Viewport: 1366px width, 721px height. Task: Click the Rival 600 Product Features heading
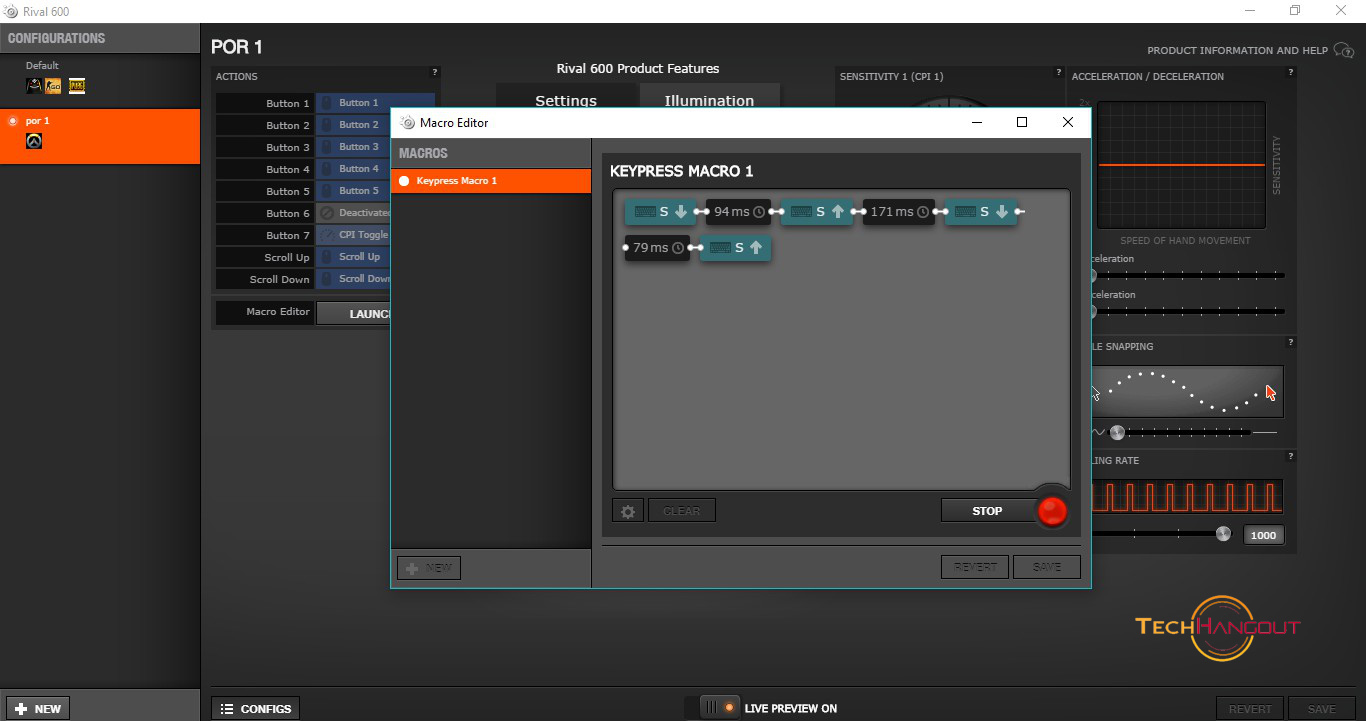tap(638, 68)
